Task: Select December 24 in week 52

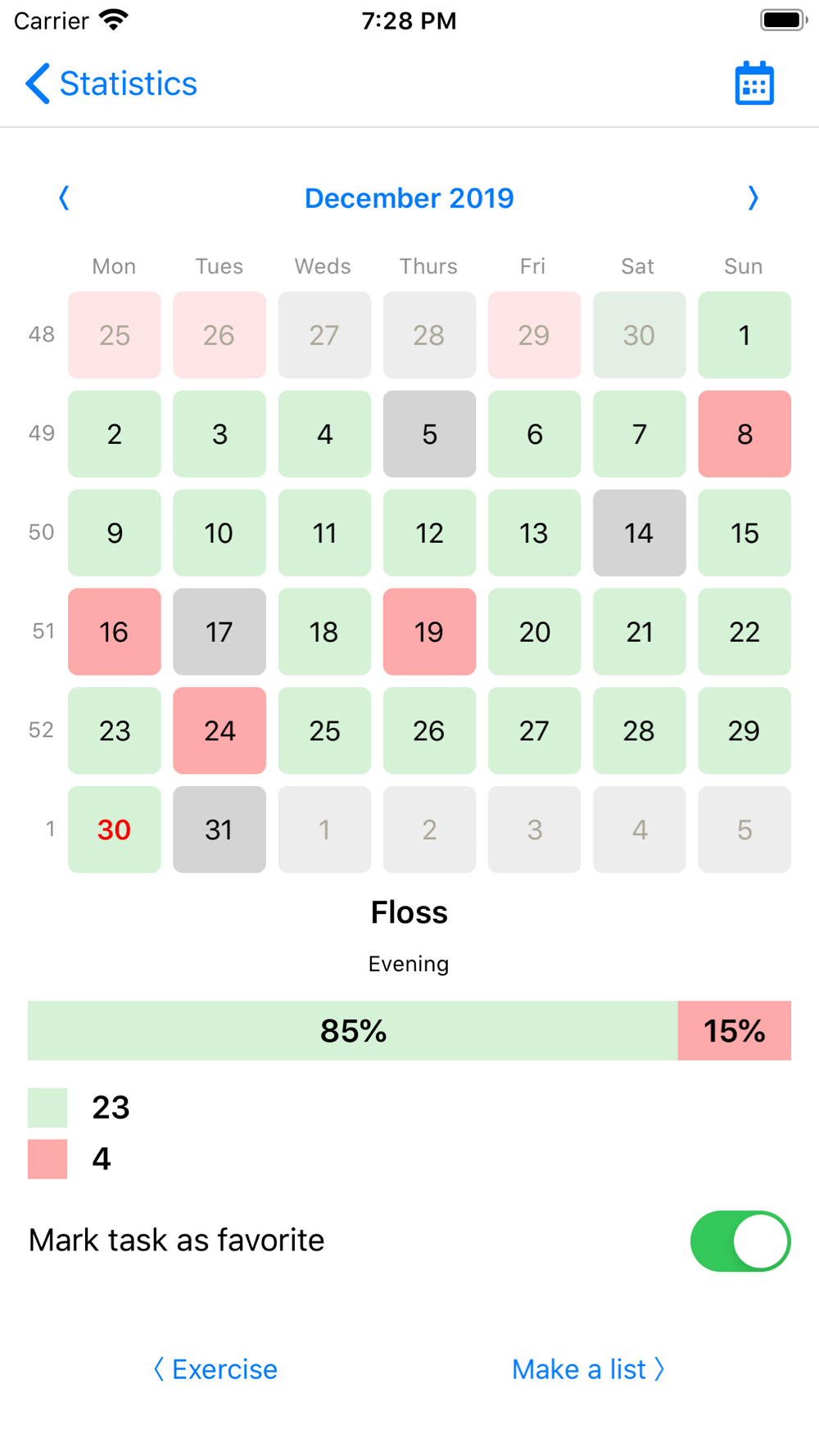Action: (x=219, y=730)
